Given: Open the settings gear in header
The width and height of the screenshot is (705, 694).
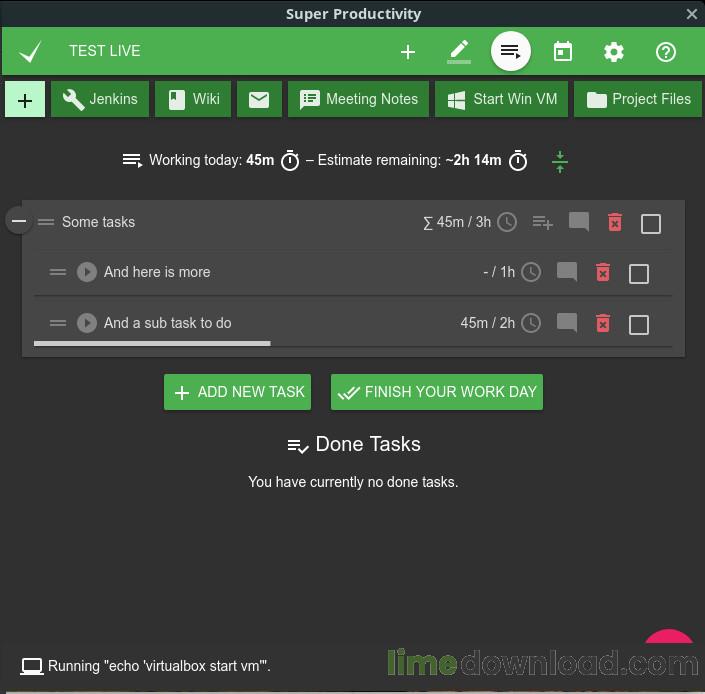Looking at the screenshot, I should coord(614,52).
